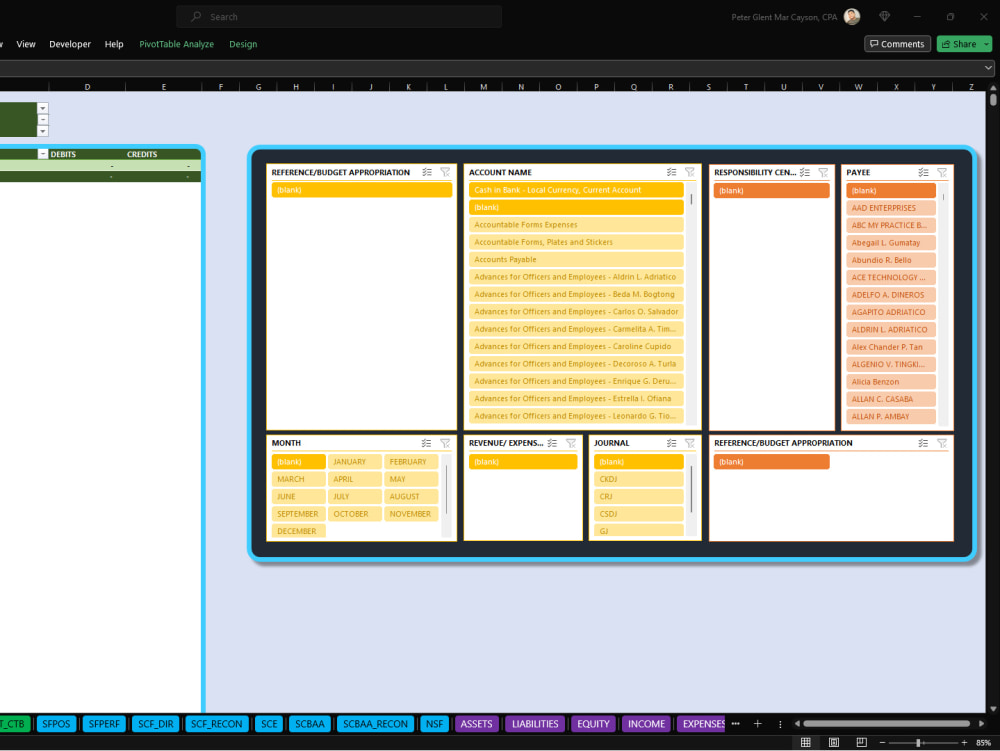Expand the formula bar chevron
1000x751 pixels.
click(988, 68)
